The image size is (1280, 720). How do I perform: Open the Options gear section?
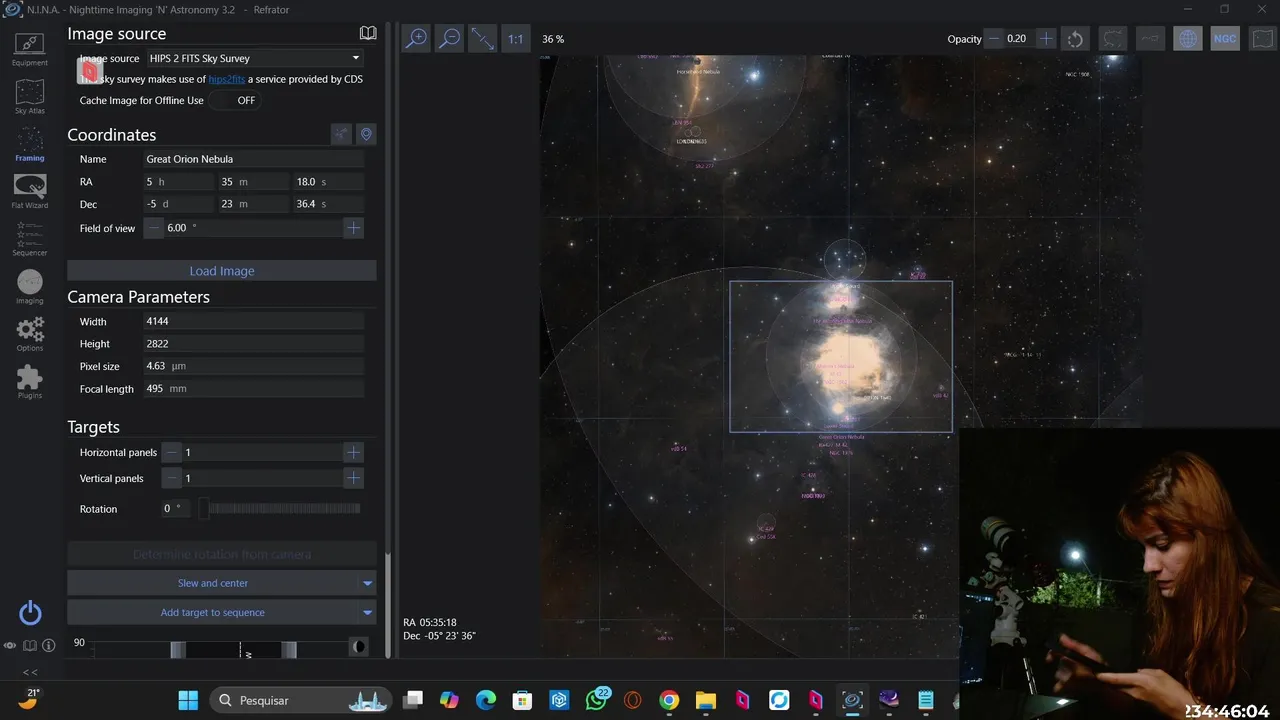coord(29,334)
